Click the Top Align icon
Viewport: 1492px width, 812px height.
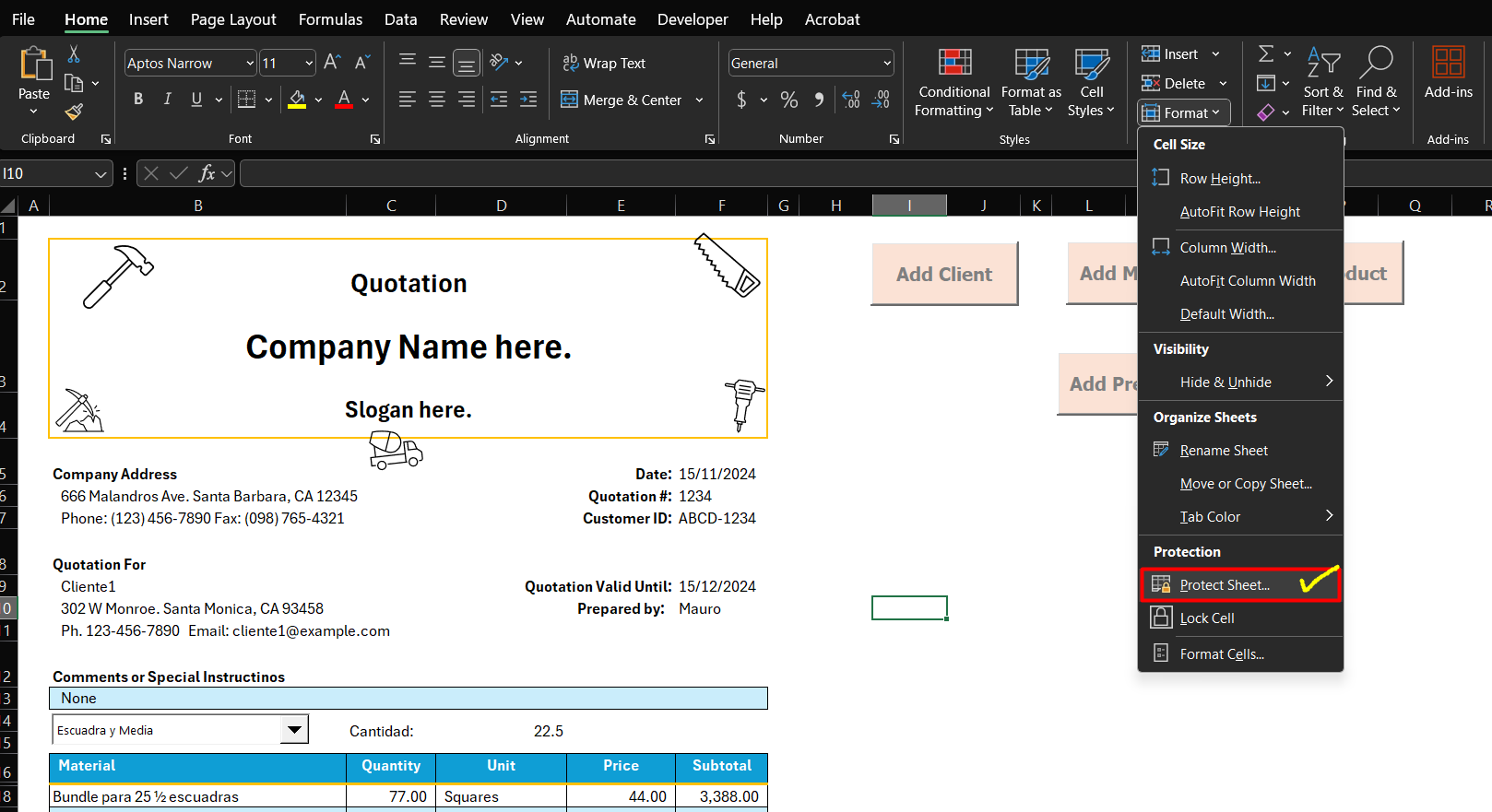point(407,62)
